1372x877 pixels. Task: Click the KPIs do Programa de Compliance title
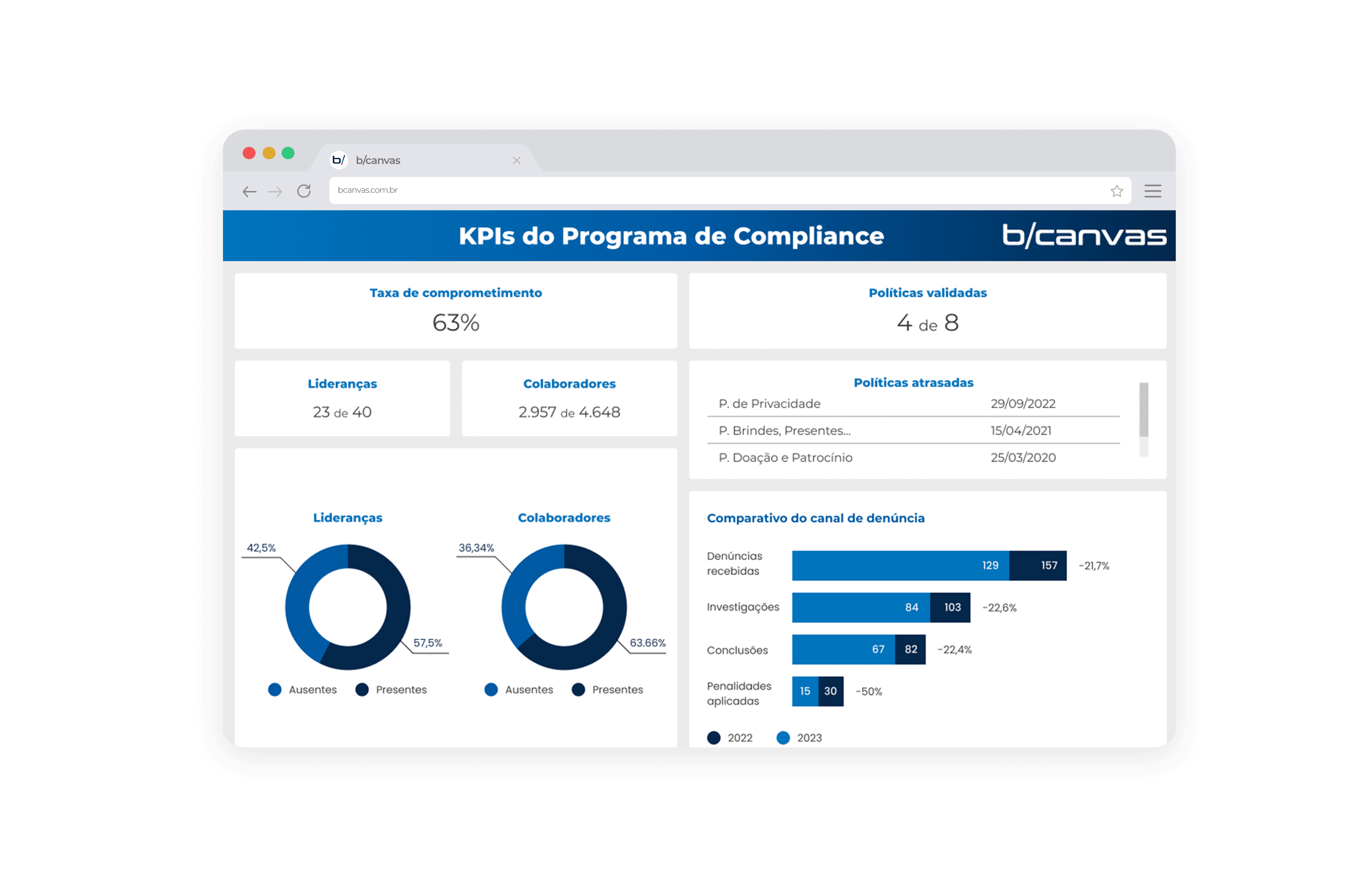(x=671, y=236)
